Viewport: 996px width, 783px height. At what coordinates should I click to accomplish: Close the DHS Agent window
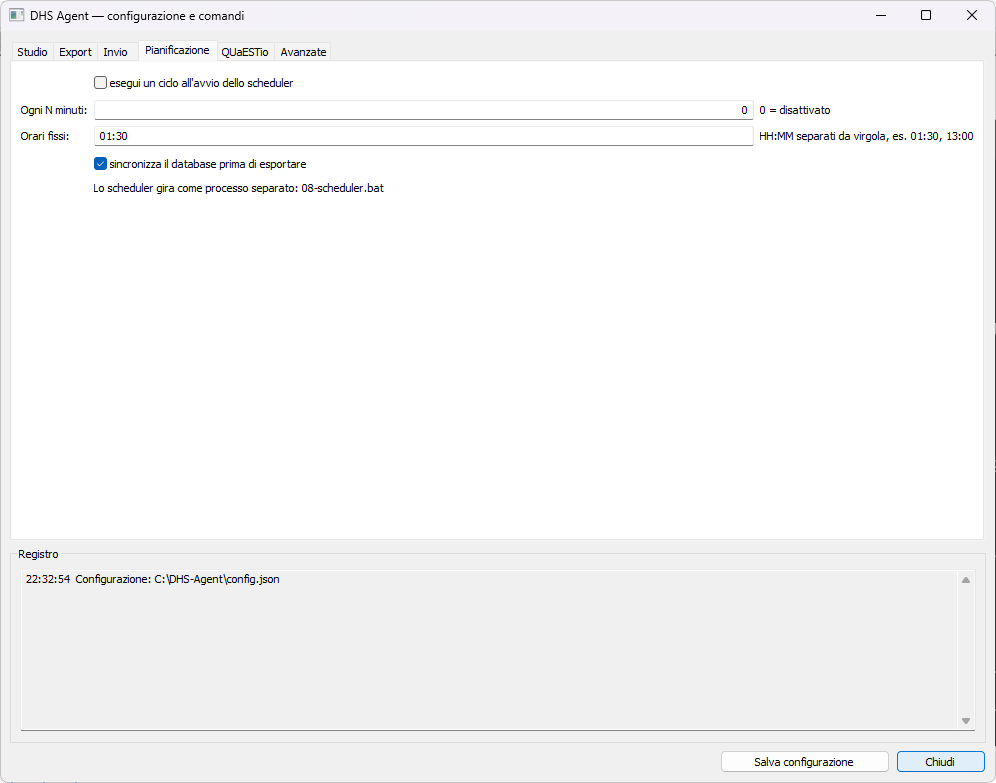pyautogui.click(x=971, y=15)
